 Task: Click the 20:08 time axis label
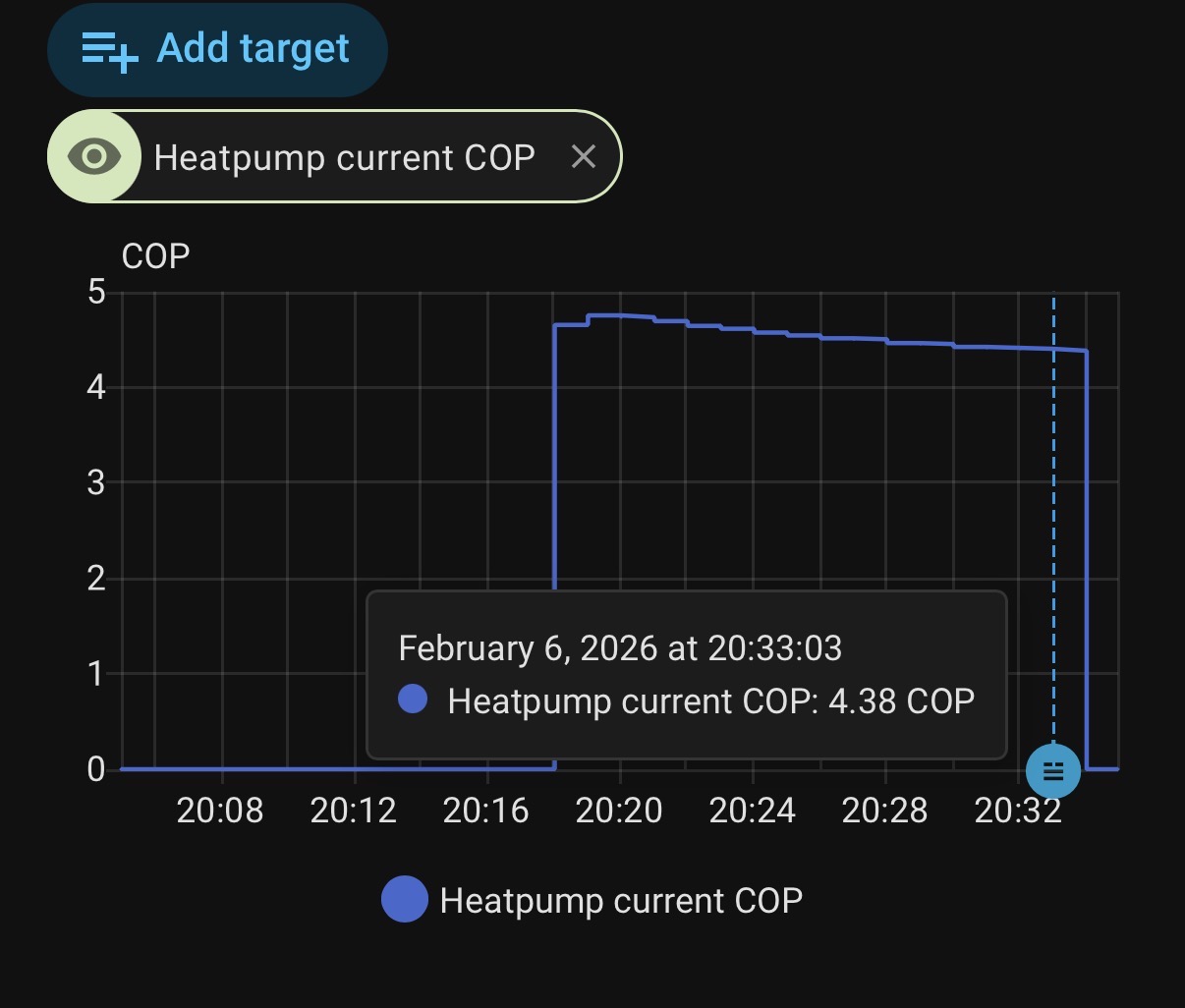pyautogui.click(x=220, y=811)
